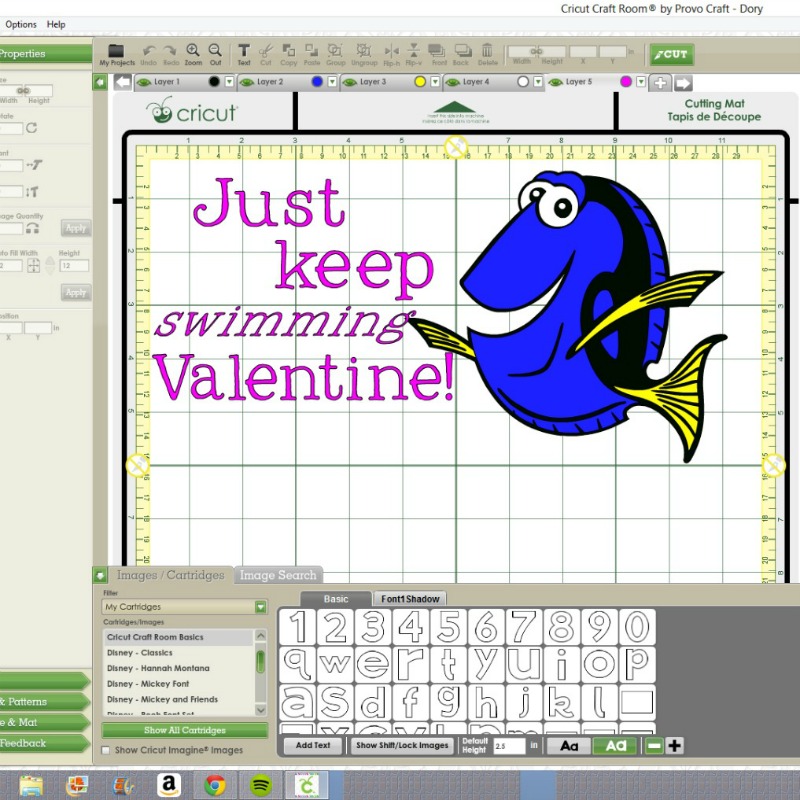The image size is (800, 800).
Task: Select Disney - Mickey Font cartridge
Action: (148, 684)
